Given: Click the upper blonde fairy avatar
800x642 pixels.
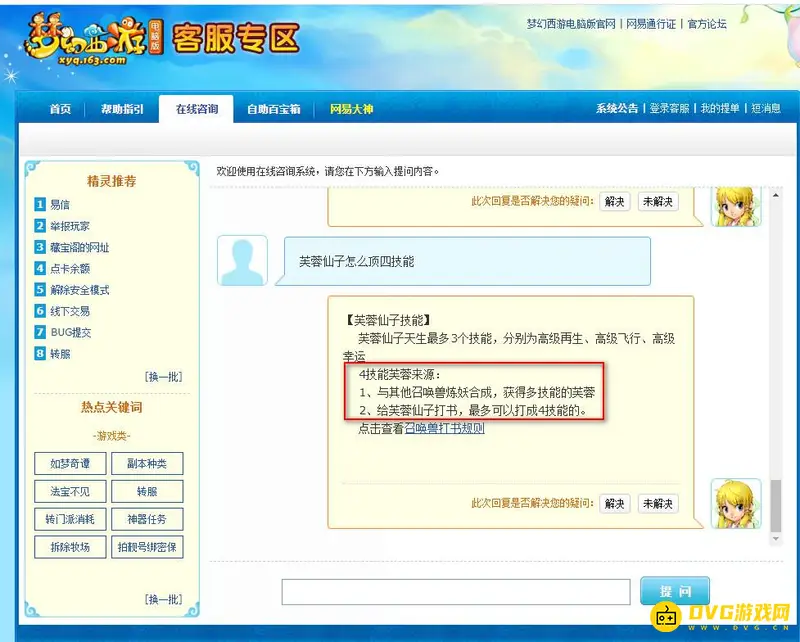Looking at the screenshot, I should click(x=736, y=206).
